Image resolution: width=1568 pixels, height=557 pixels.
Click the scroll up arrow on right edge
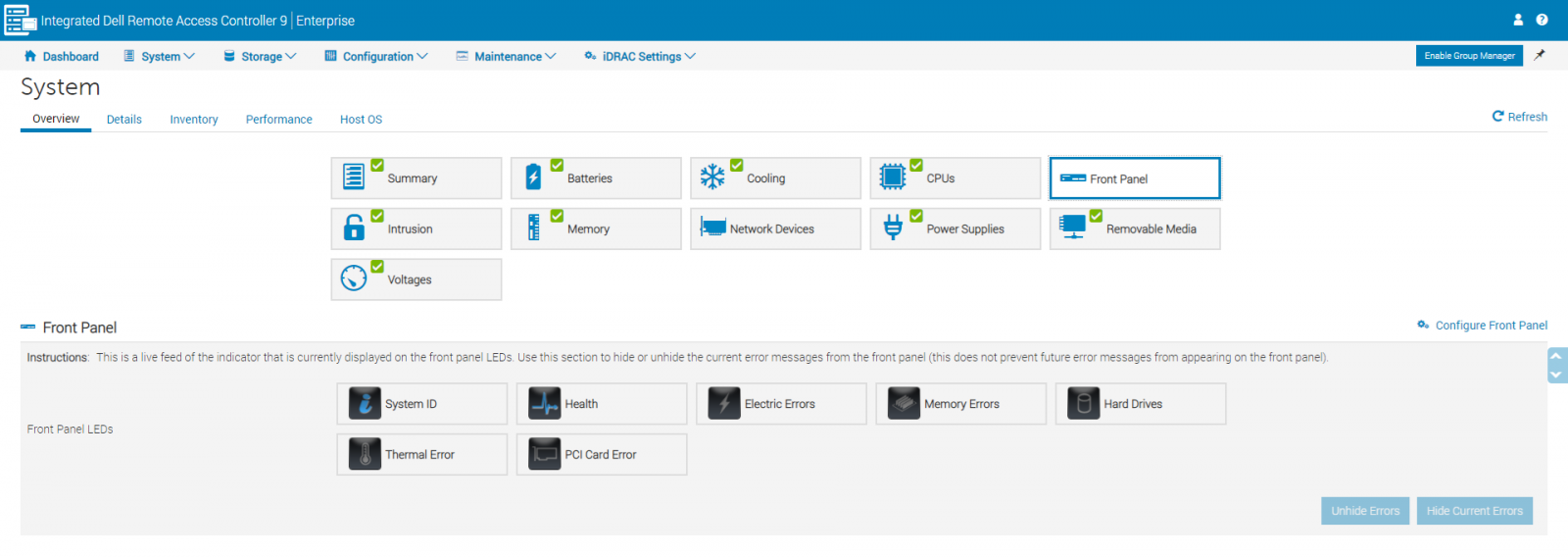click(x=1556, y=356)
